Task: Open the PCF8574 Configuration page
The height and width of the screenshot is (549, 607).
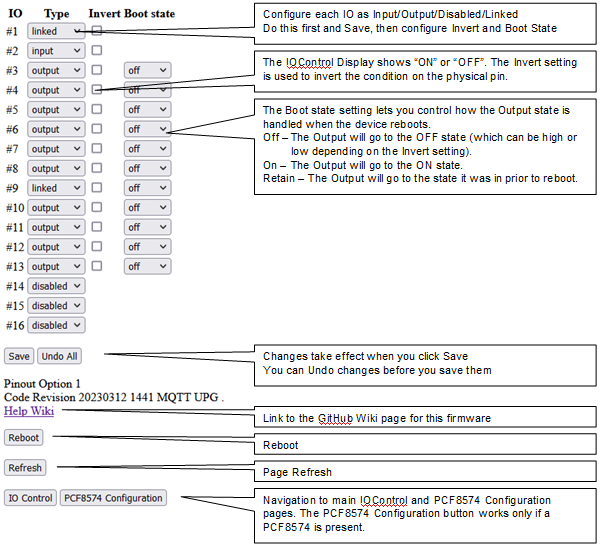Action: [113, 498]
